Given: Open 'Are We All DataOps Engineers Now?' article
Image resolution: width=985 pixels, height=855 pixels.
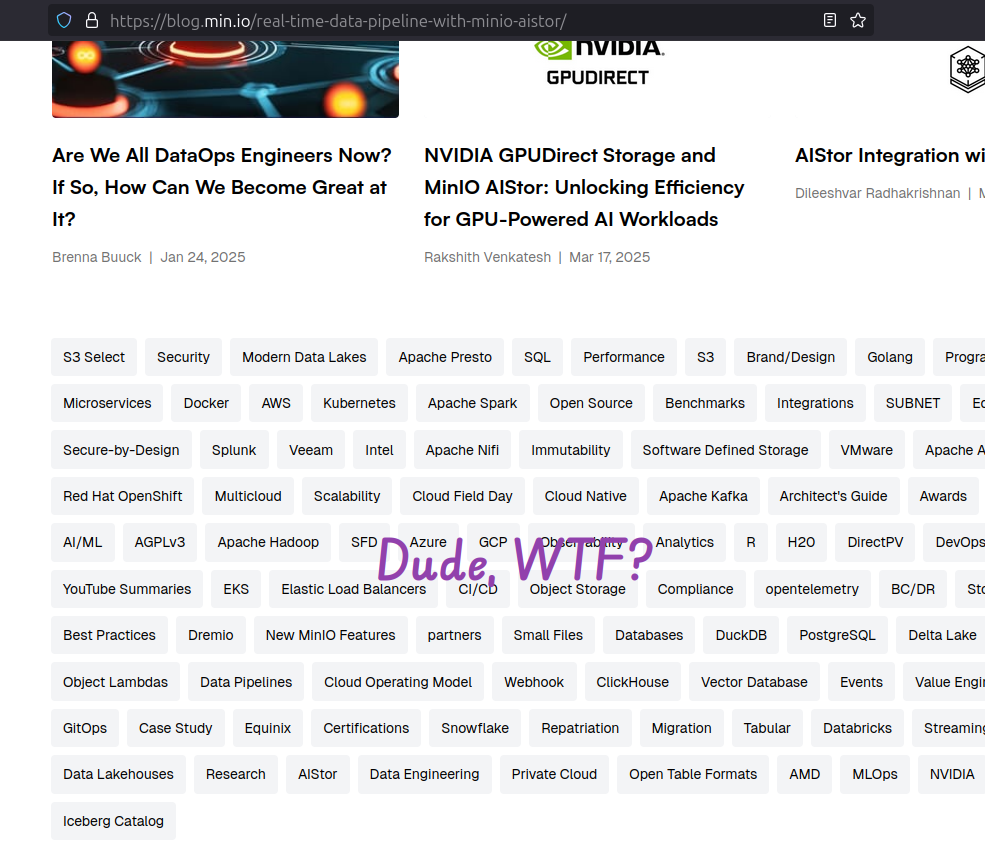Looking at the screenshot, I should point(222,187).
